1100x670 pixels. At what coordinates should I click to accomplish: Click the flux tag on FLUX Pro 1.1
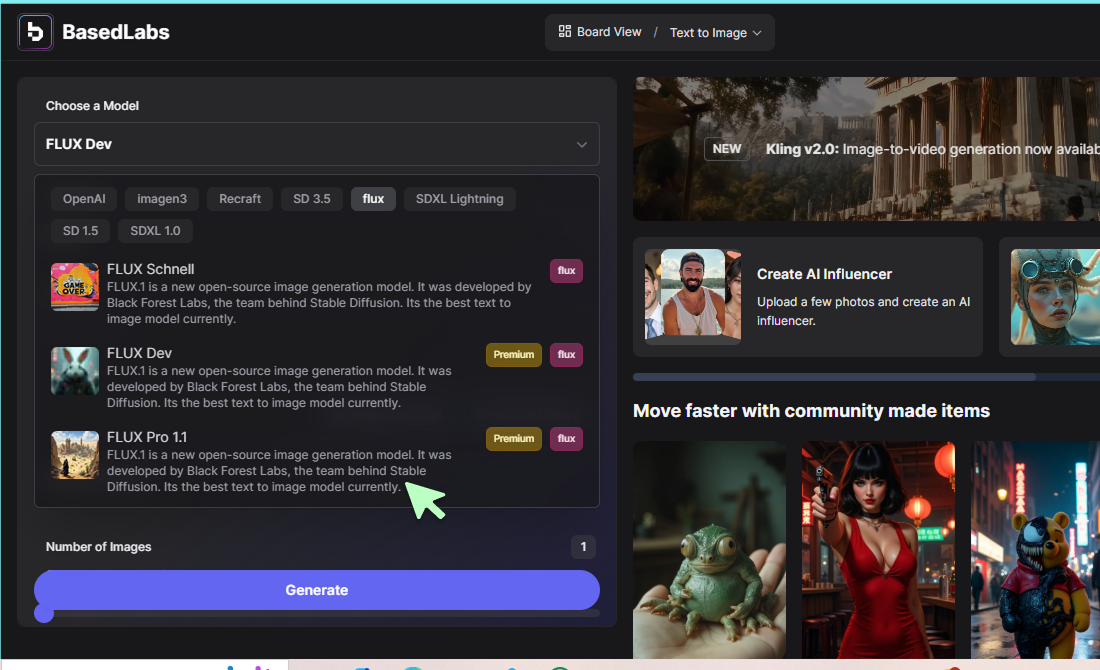point(566,439)
